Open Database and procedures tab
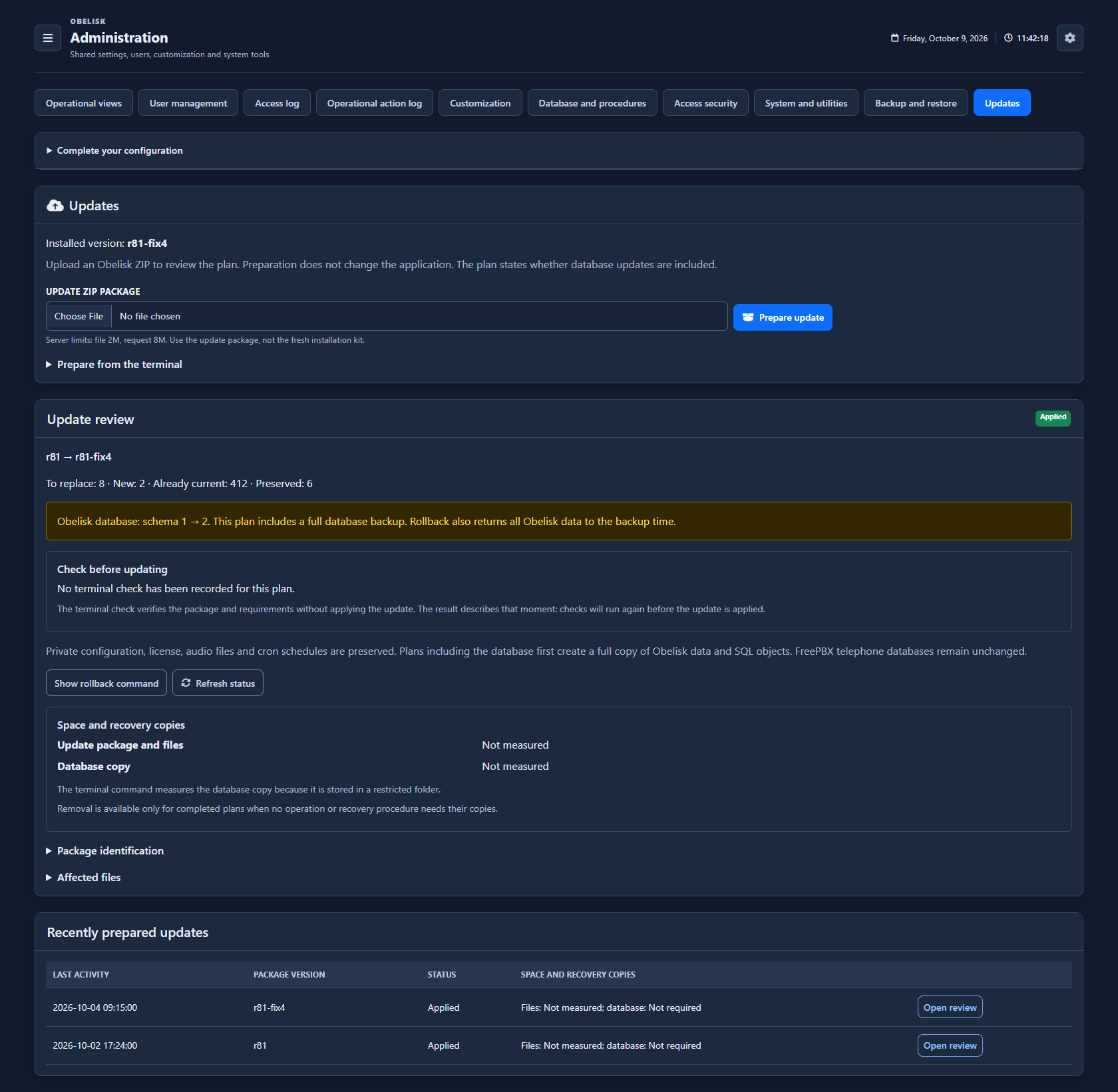 pos(592,102)
